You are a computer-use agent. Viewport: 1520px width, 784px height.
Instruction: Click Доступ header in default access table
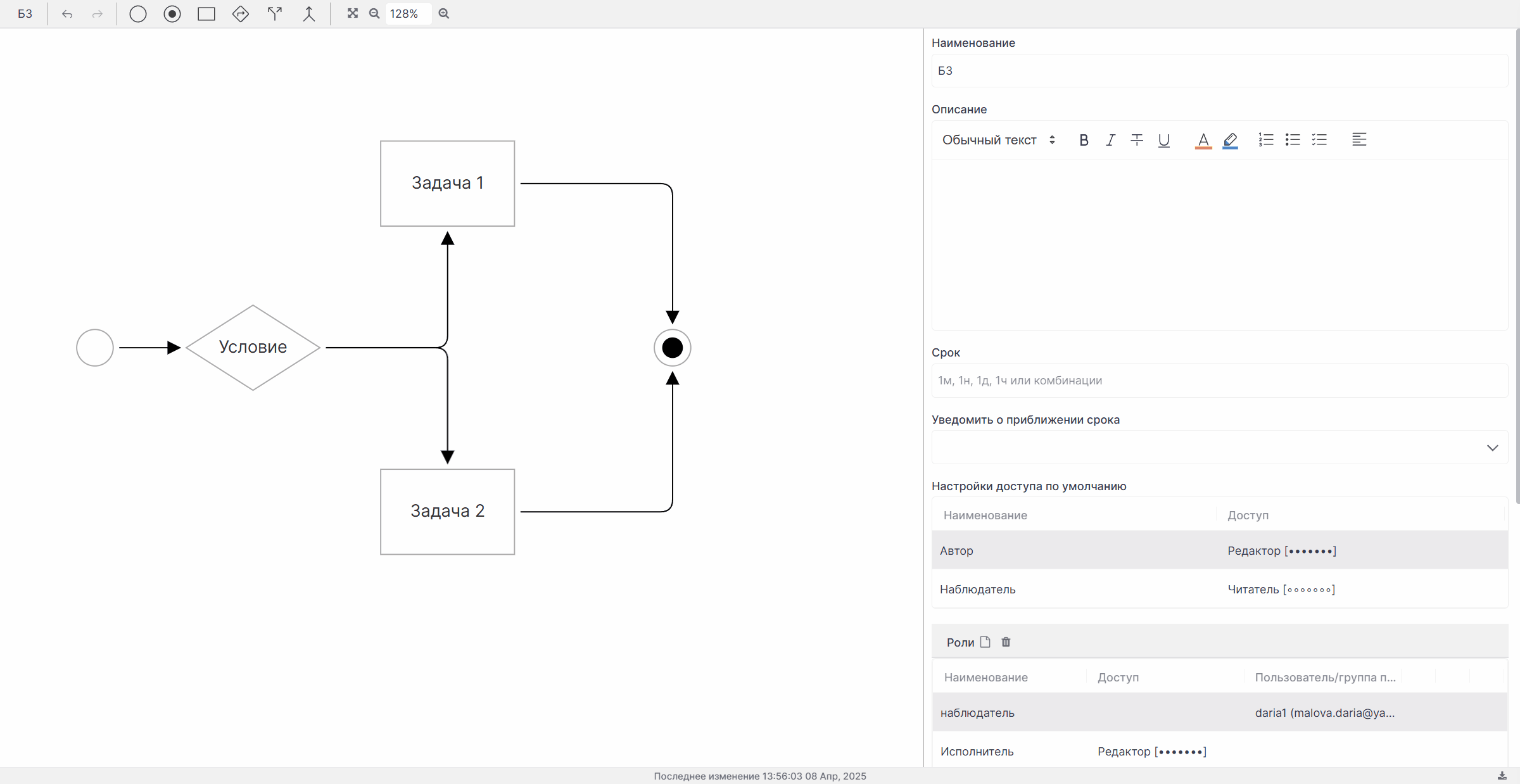1248,515
